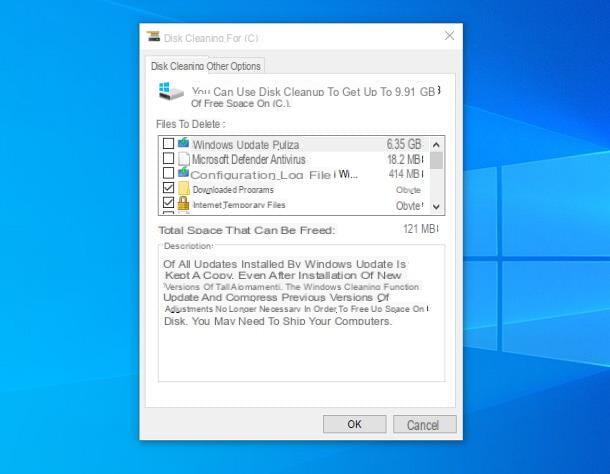Dismiss dialog with the Cancel button

pyautogui.click(x=424, y=424)
